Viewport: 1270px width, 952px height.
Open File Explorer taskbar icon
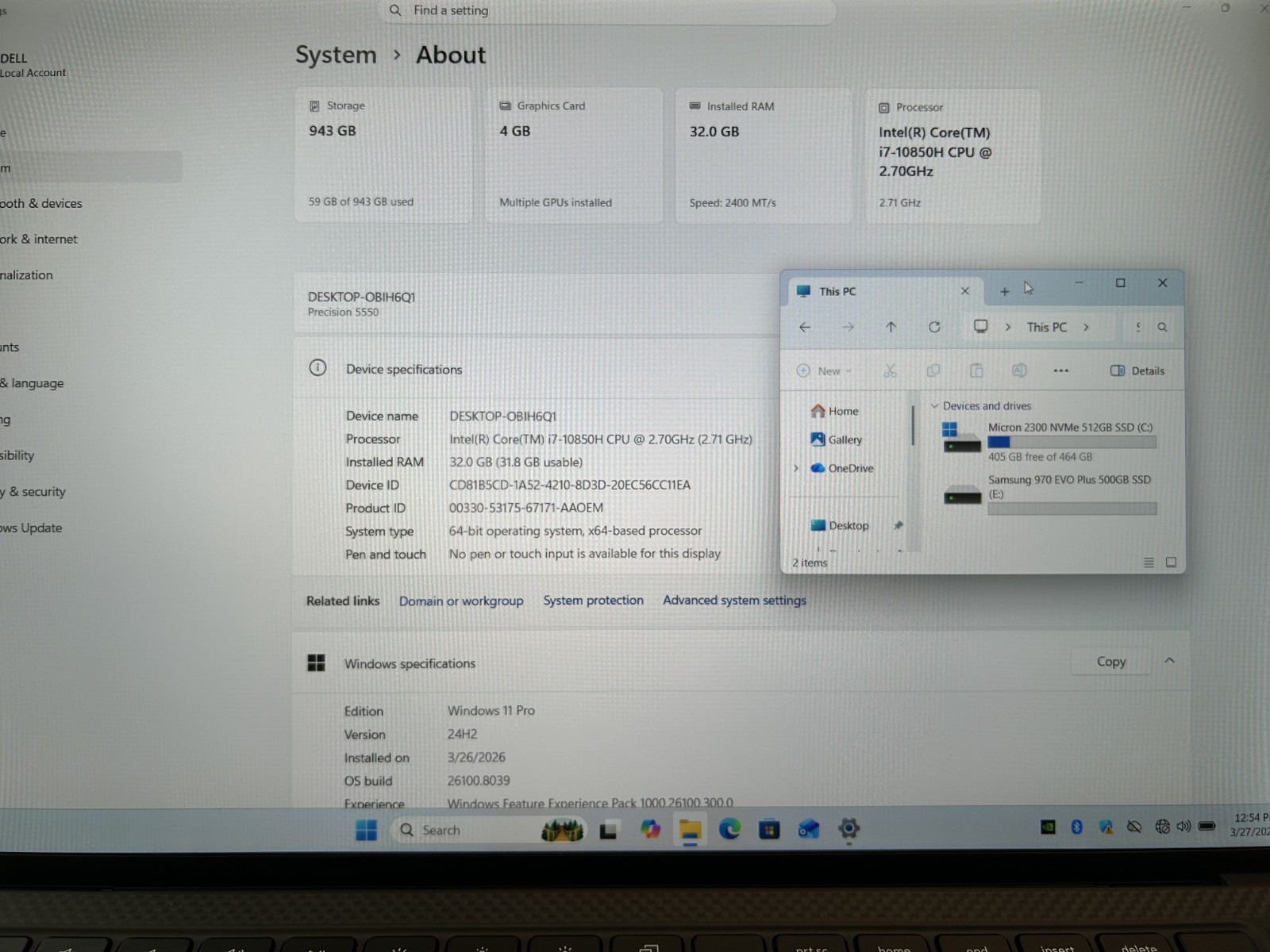click(690, 830)
